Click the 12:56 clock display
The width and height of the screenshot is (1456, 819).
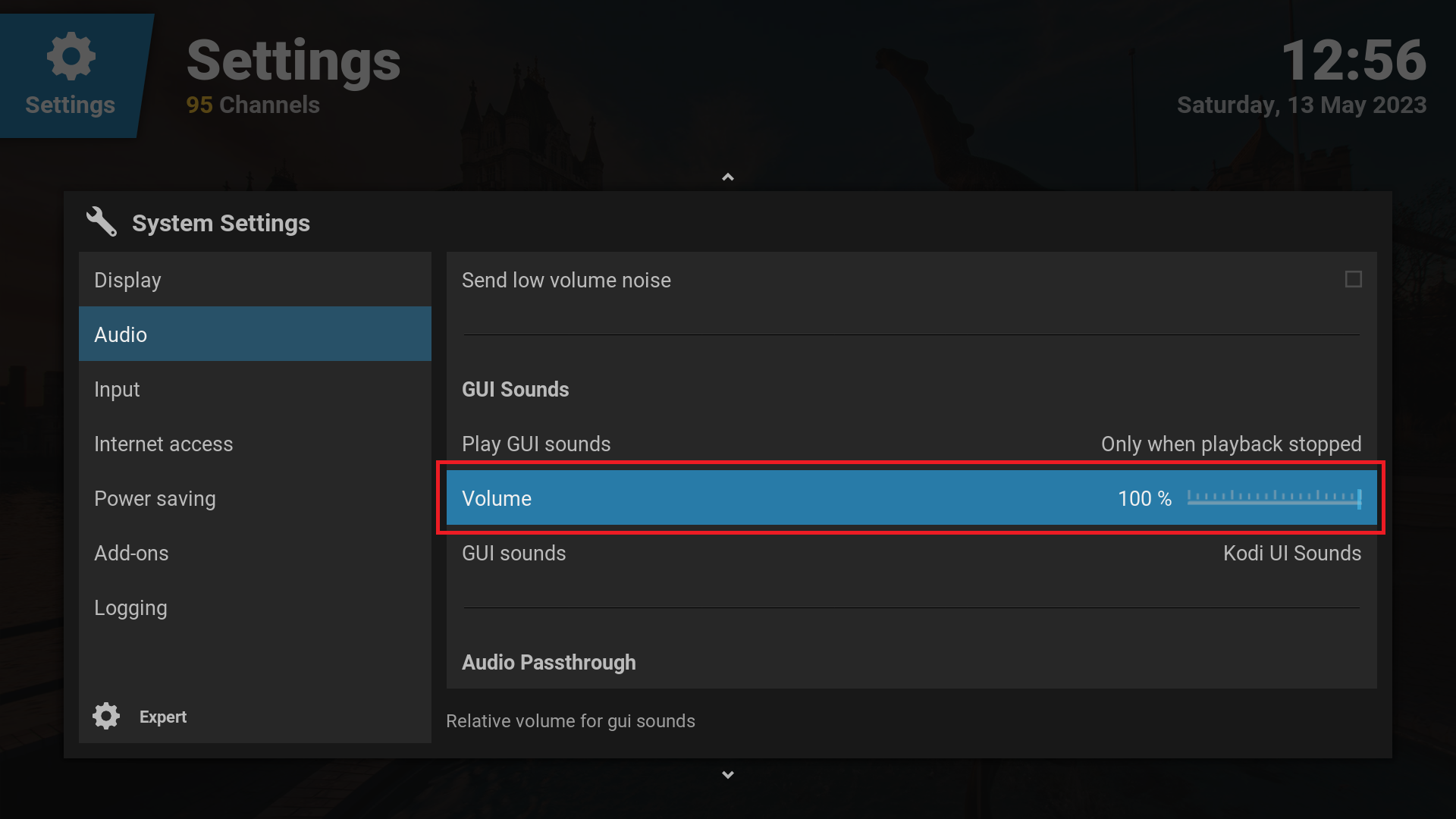pos(1353,61)
